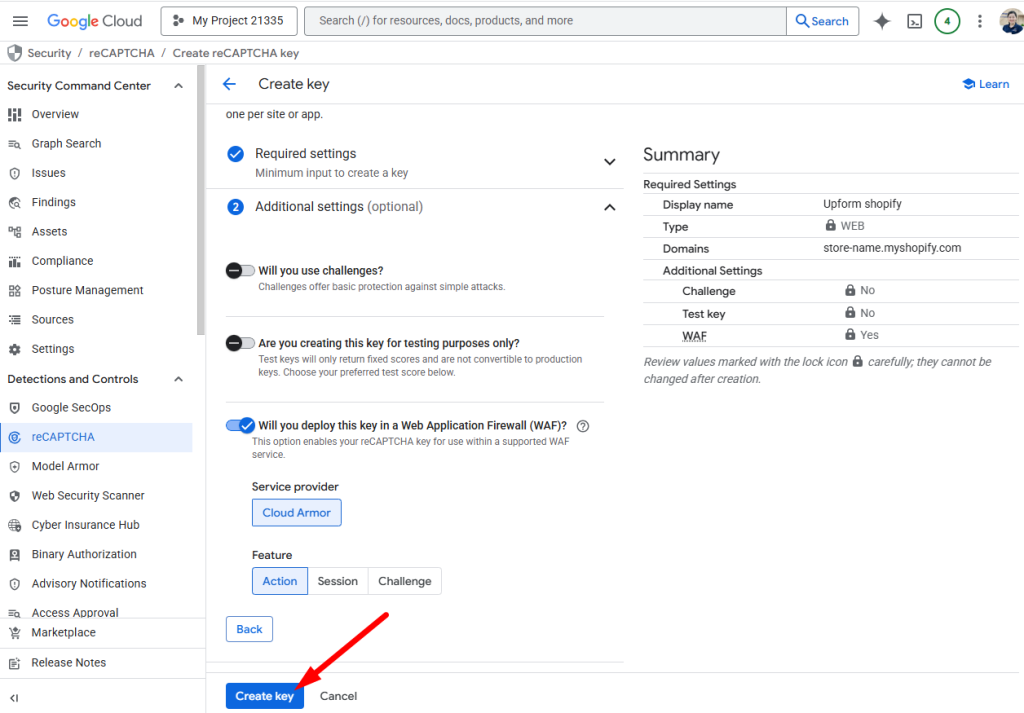Disable the Web Application Firewall toggle

[240, 426]
